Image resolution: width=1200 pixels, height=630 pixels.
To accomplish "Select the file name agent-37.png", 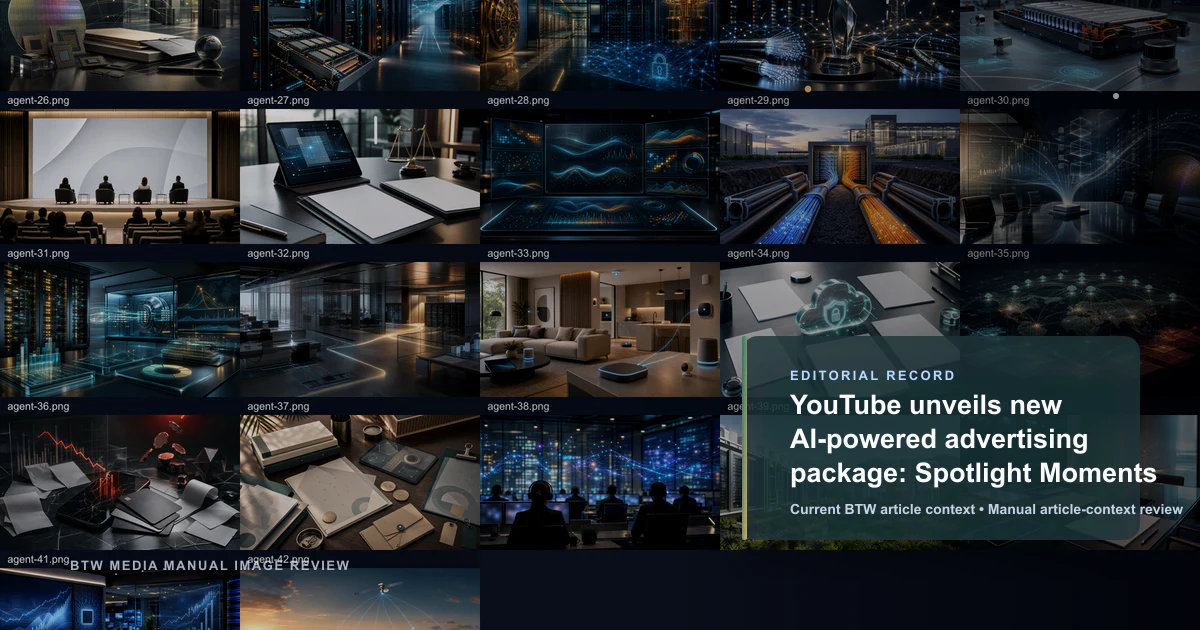I will [278, 406].
